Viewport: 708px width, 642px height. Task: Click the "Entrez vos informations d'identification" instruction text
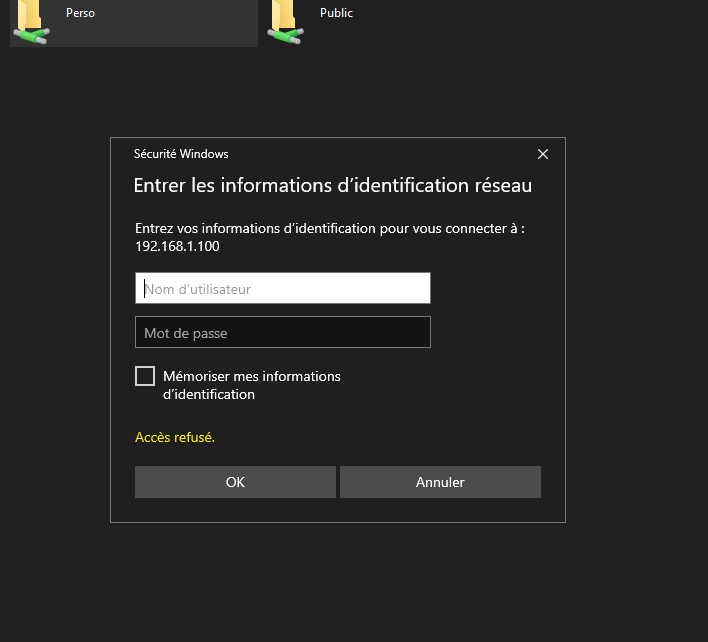click(x=330, y=228)
